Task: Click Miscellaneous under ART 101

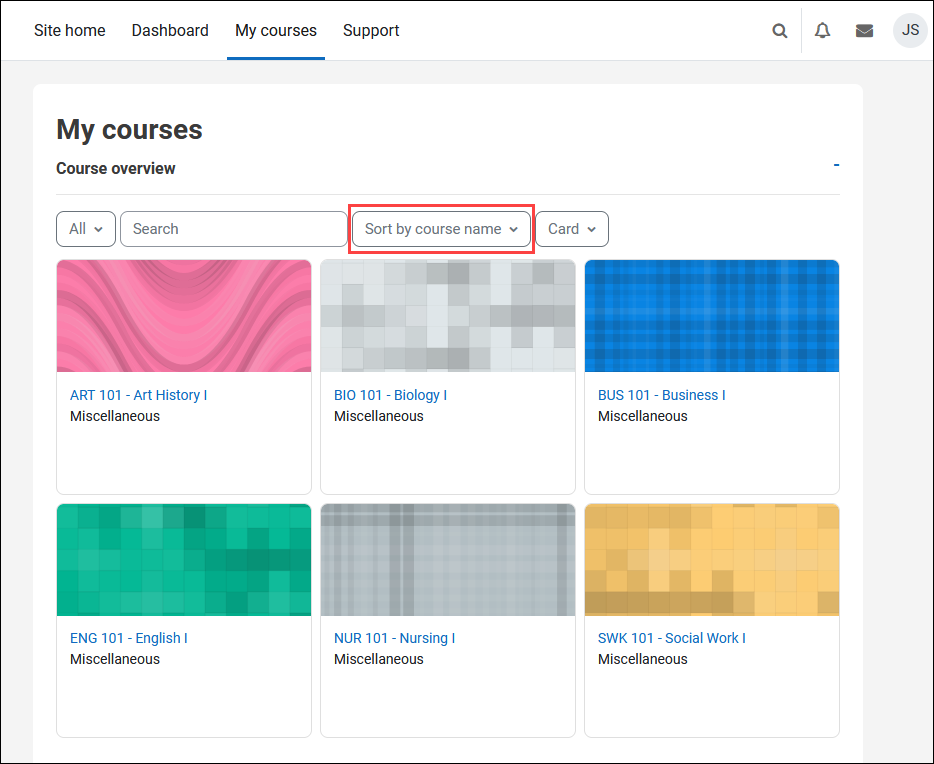Action: pos(115,416)
